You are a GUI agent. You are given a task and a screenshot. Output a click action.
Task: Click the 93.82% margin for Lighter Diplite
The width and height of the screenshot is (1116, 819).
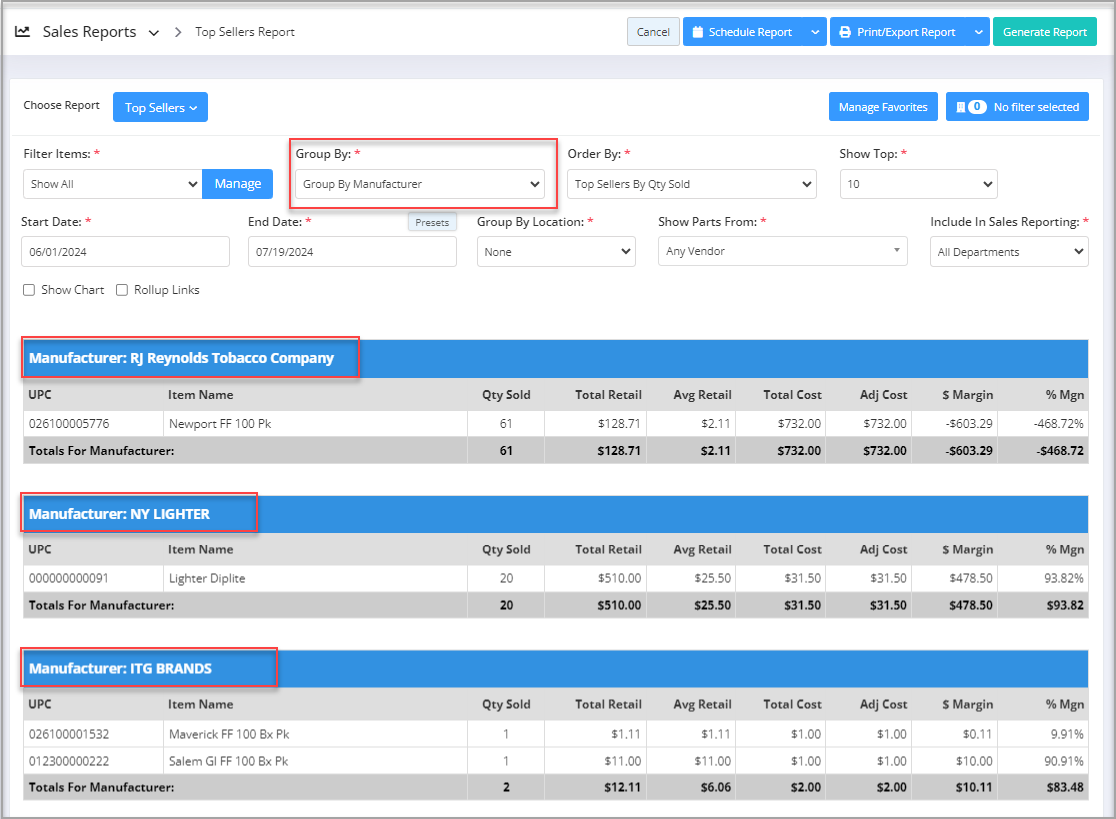click(x=1063, y=578)
